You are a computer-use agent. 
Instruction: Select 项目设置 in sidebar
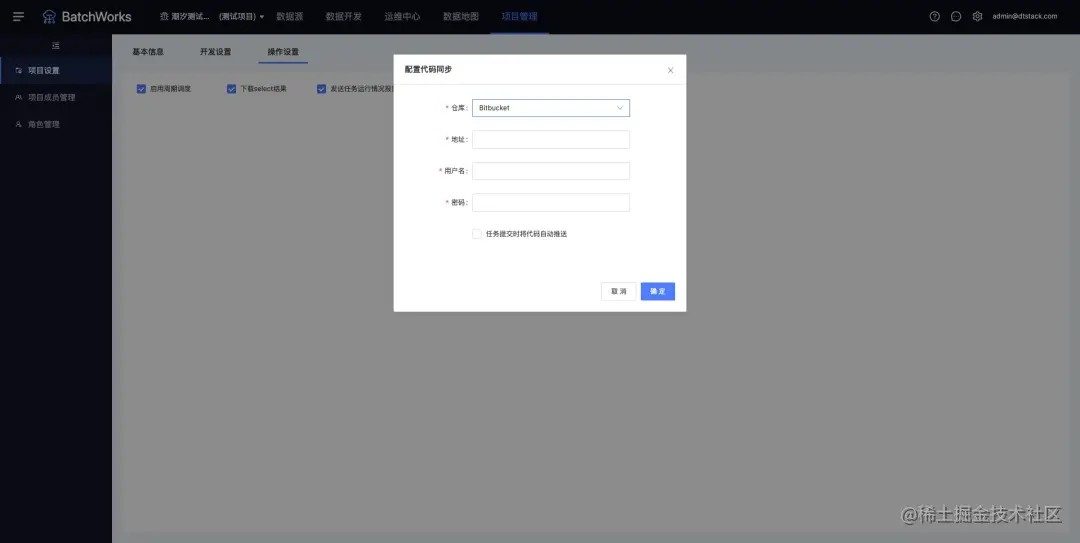(x=56, y=70)
